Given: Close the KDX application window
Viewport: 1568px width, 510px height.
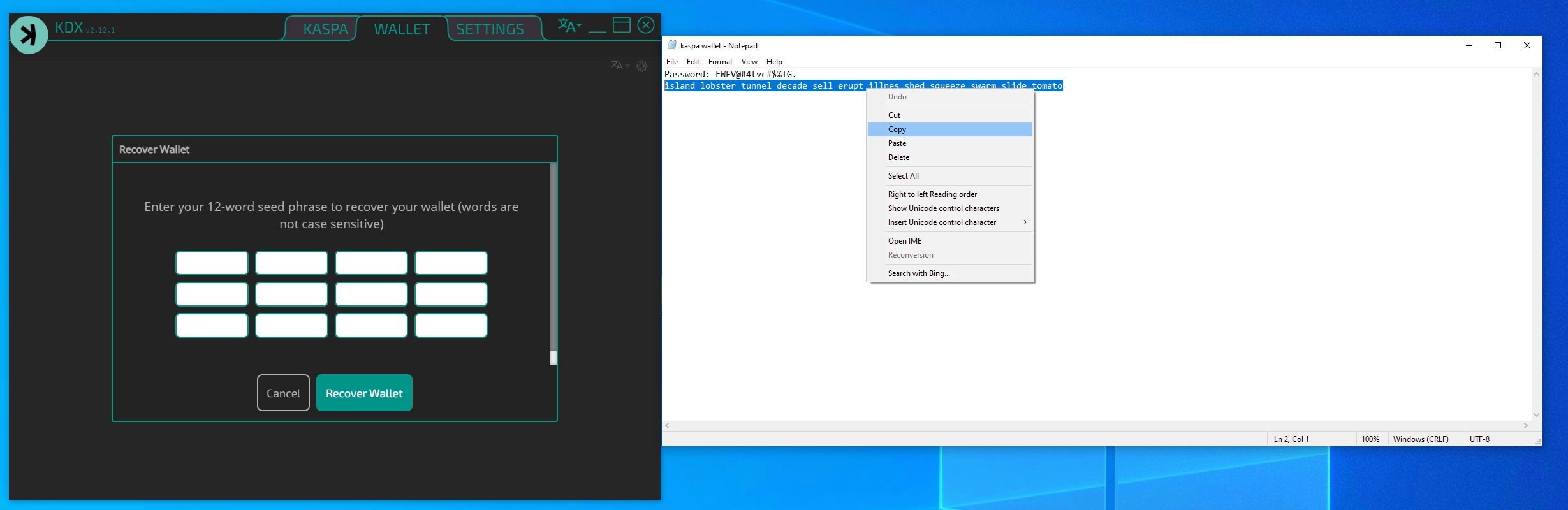Looking at the screenshot, I should 646,25.
